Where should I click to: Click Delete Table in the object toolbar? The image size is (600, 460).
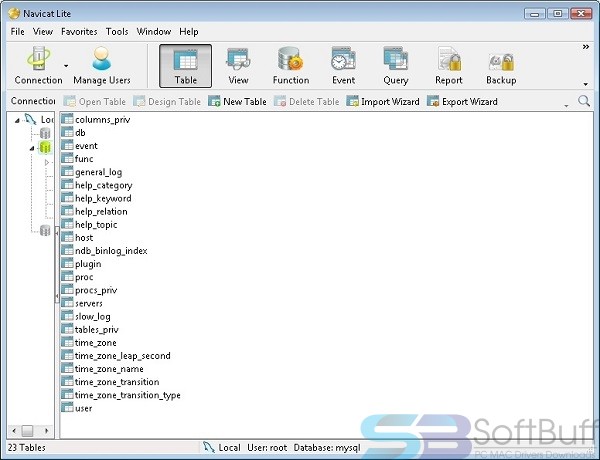coord(307,101)
